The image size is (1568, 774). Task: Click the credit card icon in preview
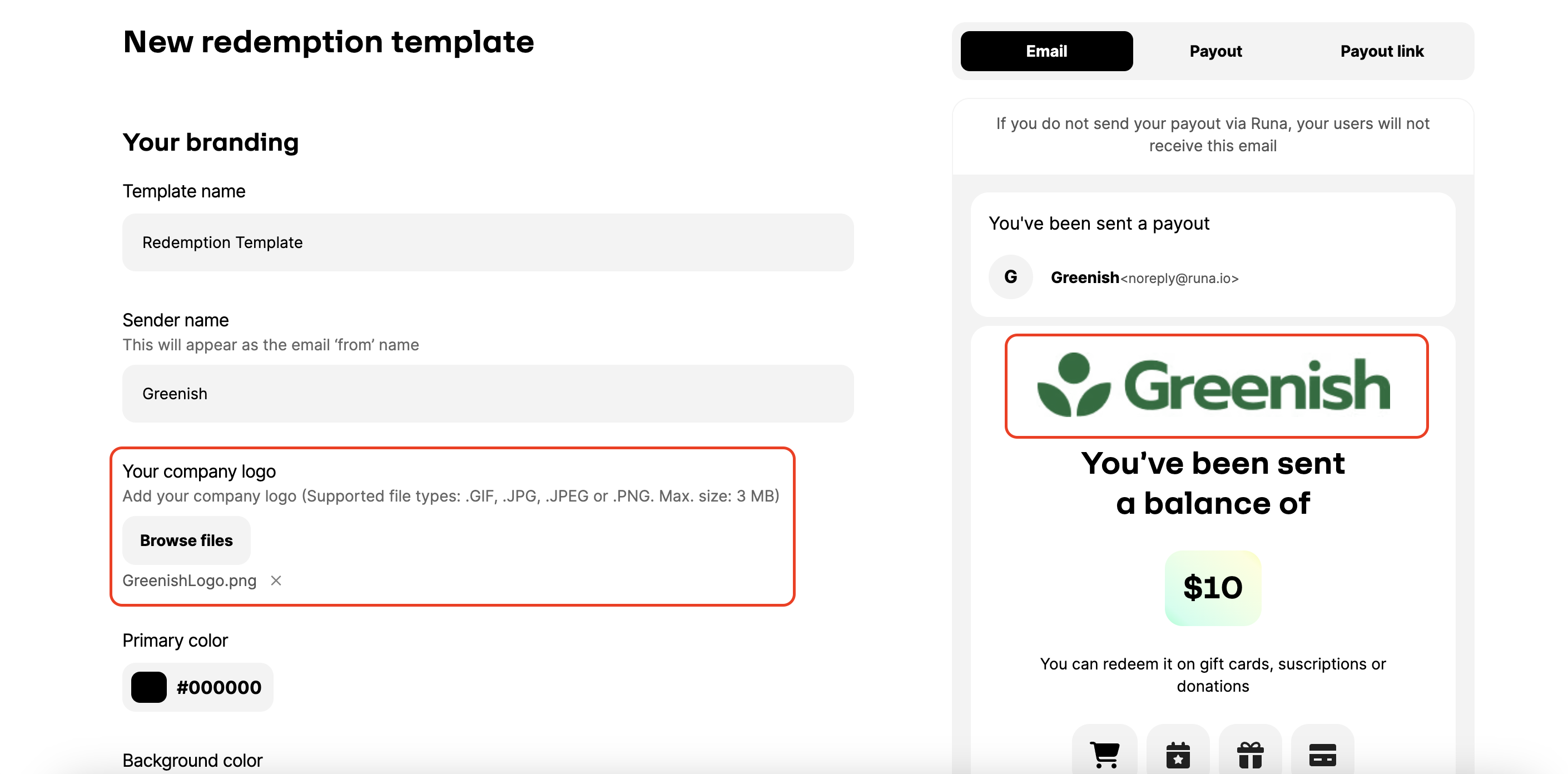(1322, 755)
